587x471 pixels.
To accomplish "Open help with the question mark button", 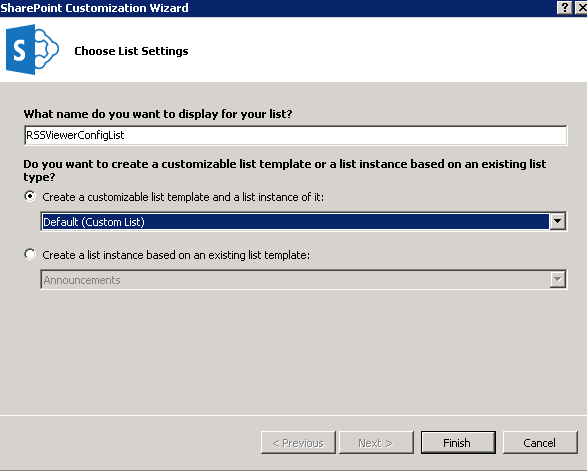I will (565, 7).
